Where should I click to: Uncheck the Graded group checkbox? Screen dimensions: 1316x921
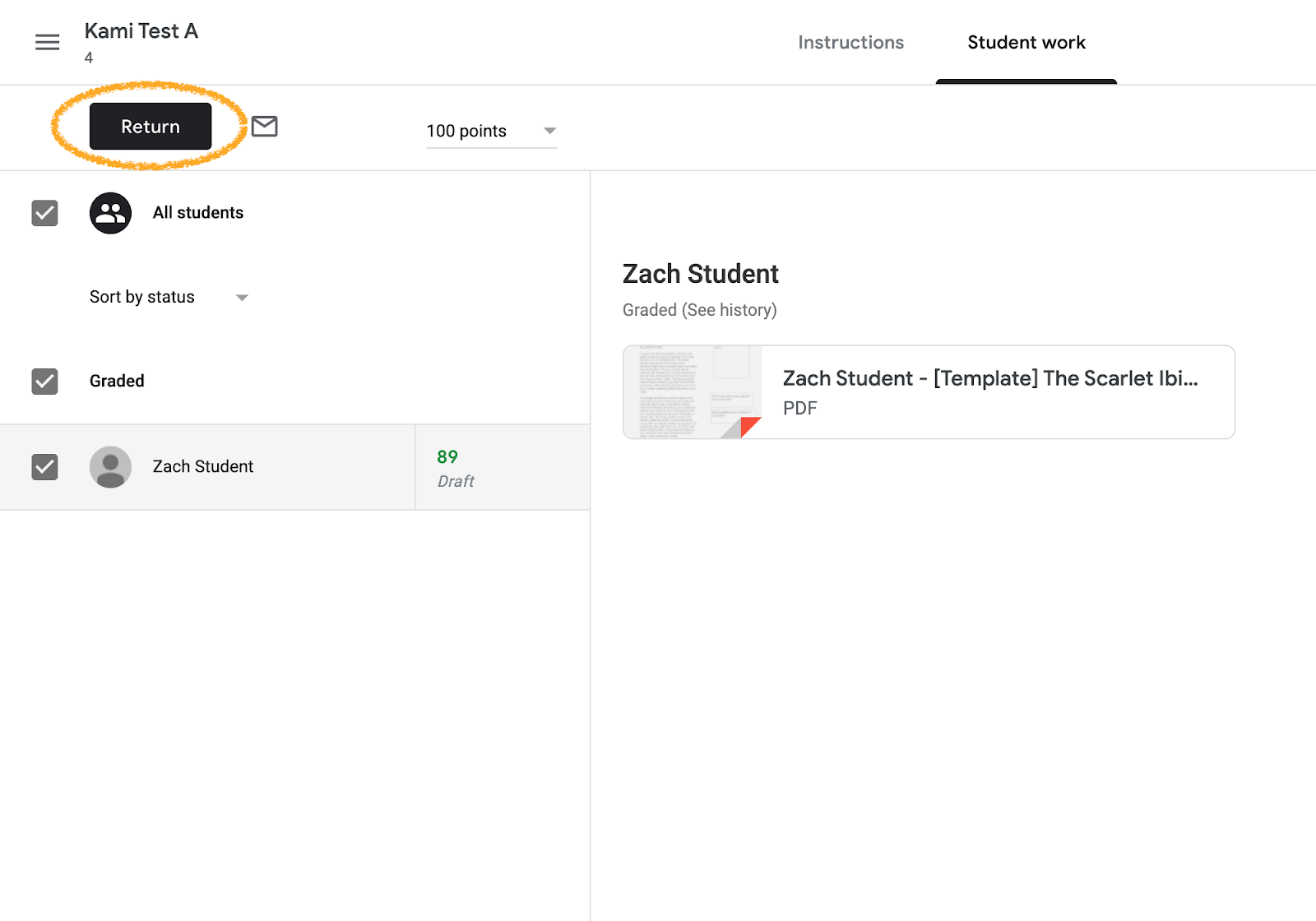pyautogui.click(x=44, y=381)
